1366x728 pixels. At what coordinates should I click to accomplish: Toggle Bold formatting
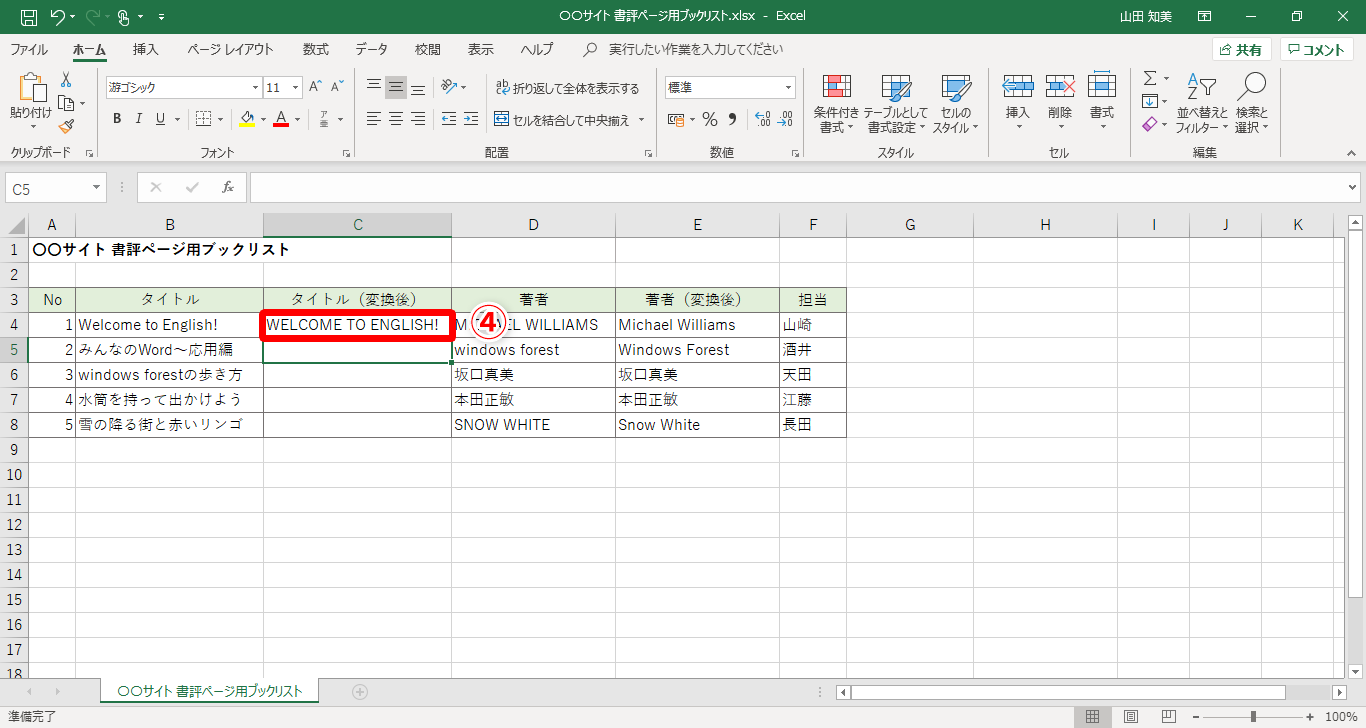point(116,119)
